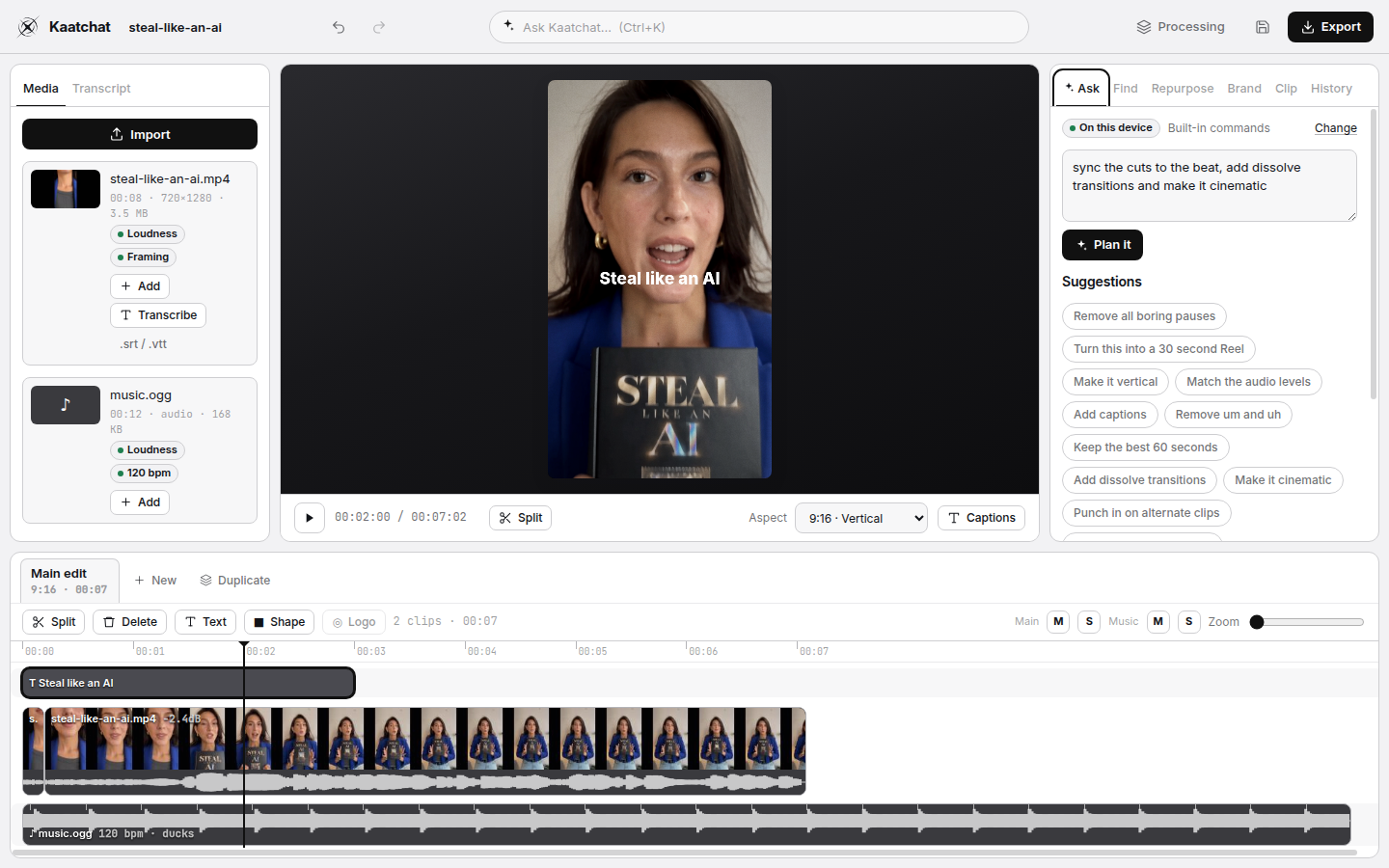
Task: Open the Brand tab
Action: (x=1244, y=89)
